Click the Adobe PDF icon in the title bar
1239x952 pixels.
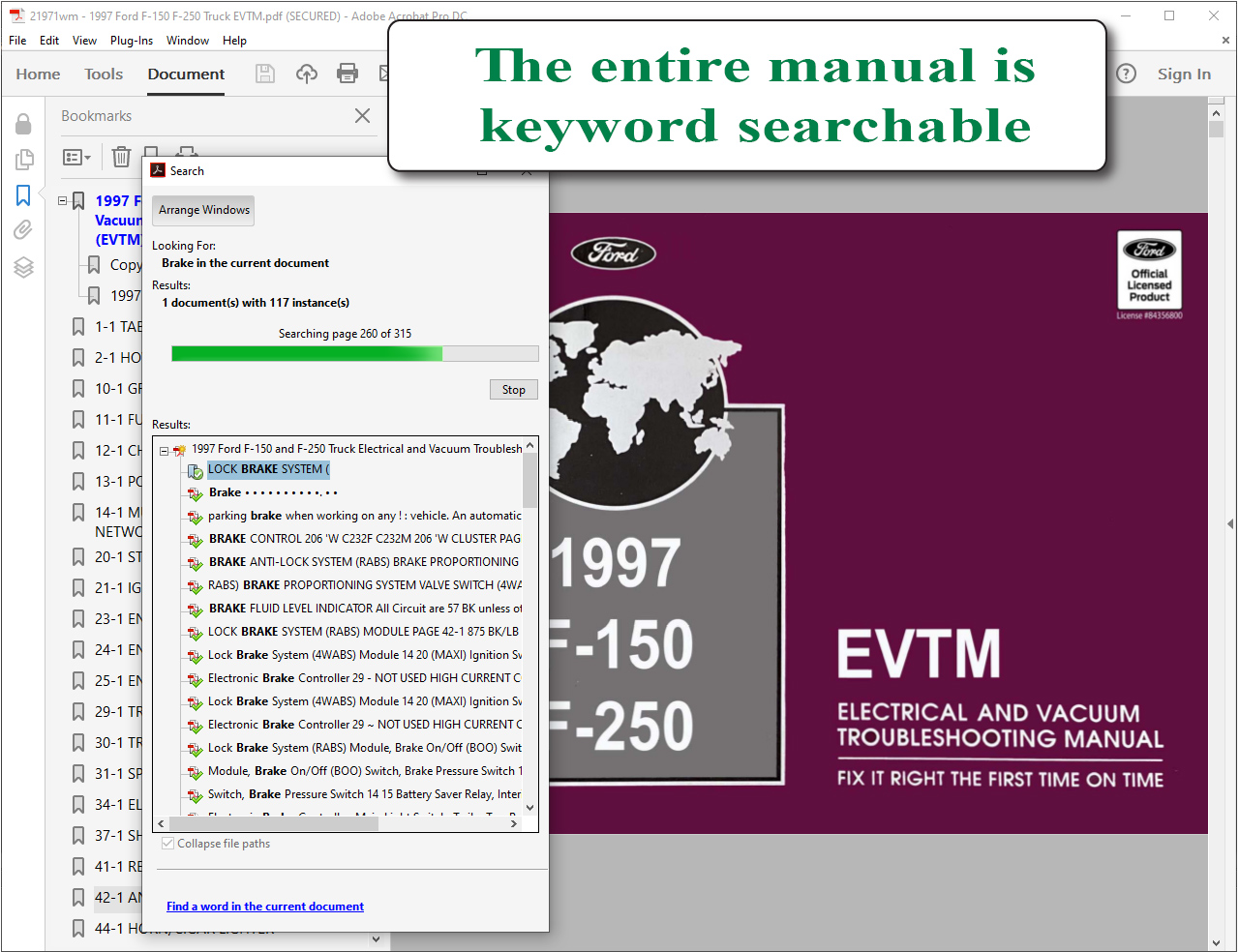pyautogui.click(x=16, y=15)
